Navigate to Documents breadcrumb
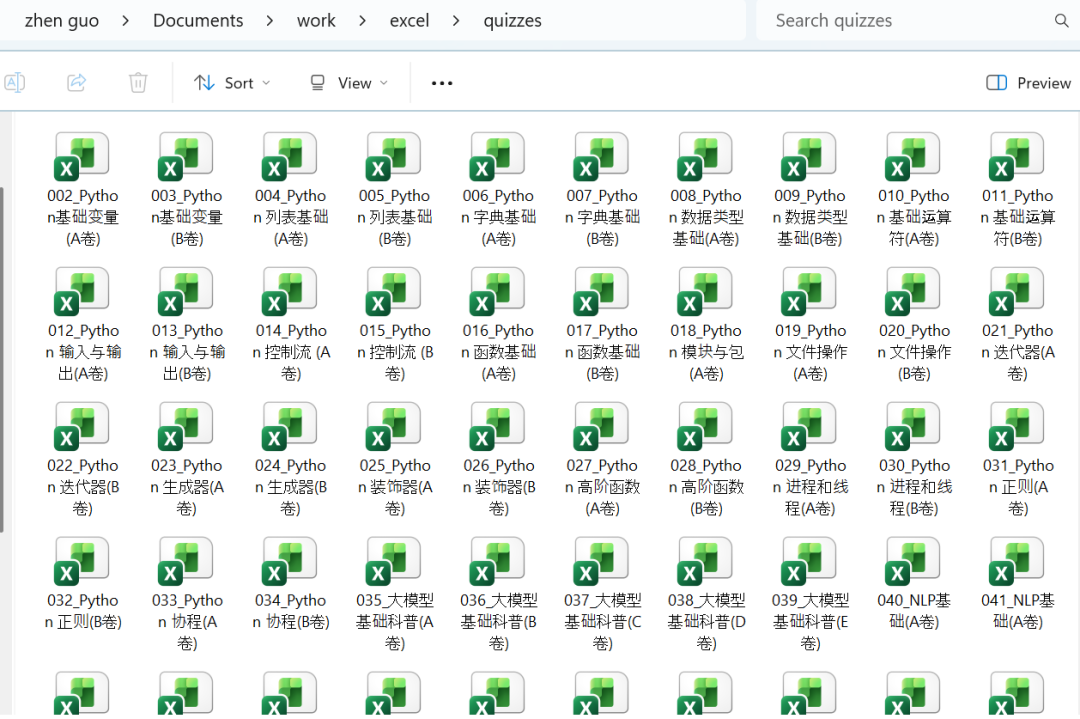Screen dimensions: 1080x719 tap(198, 21)
